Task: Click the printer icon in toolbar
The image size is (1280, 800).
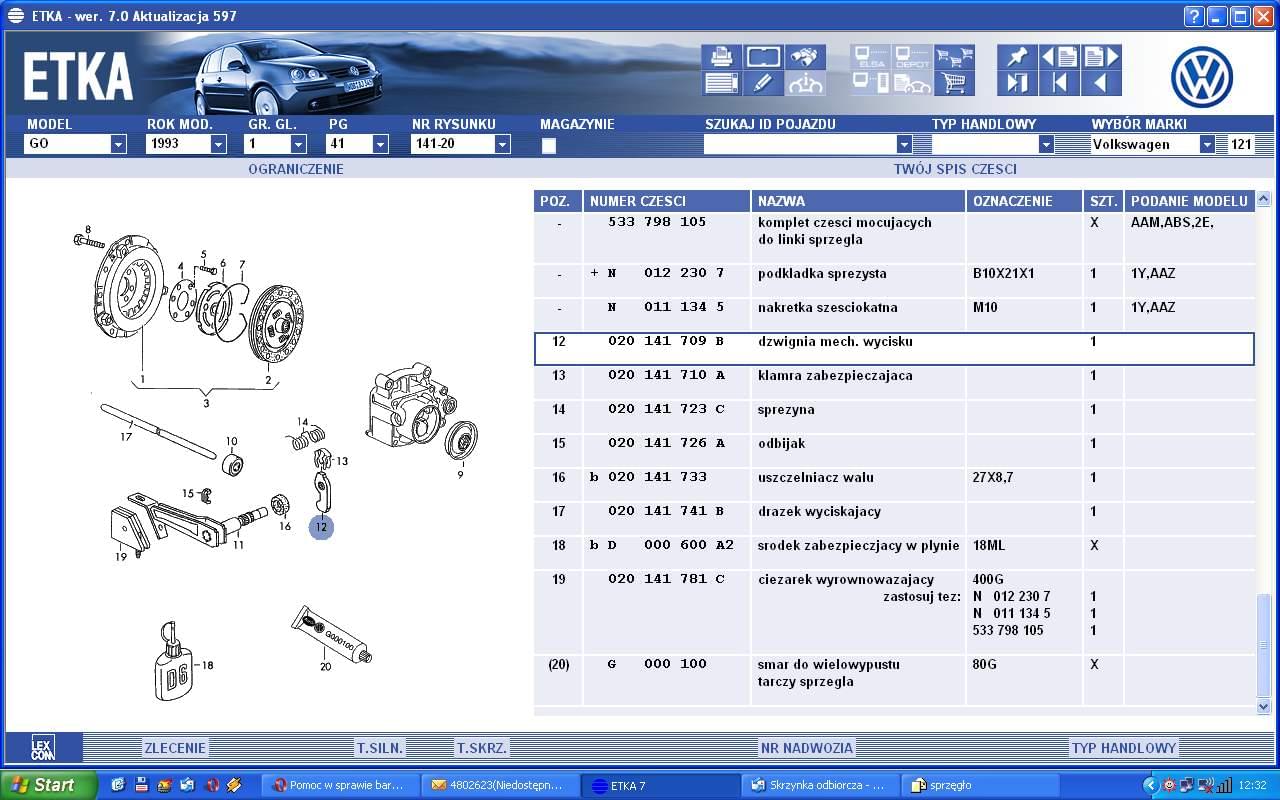Action: [722, 57]
